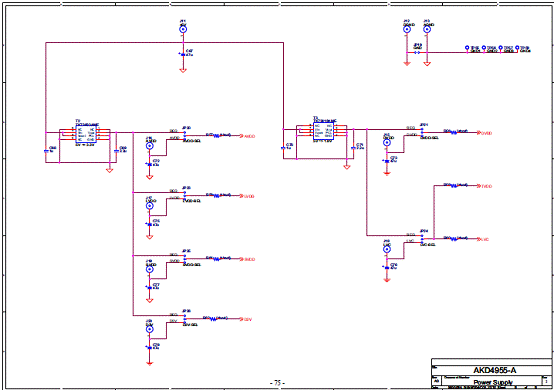Image resolution: width=554 pixels, height=390 pixels.
Task: Select the jumper between the two ground jacks
Action: tap(417, 53)
